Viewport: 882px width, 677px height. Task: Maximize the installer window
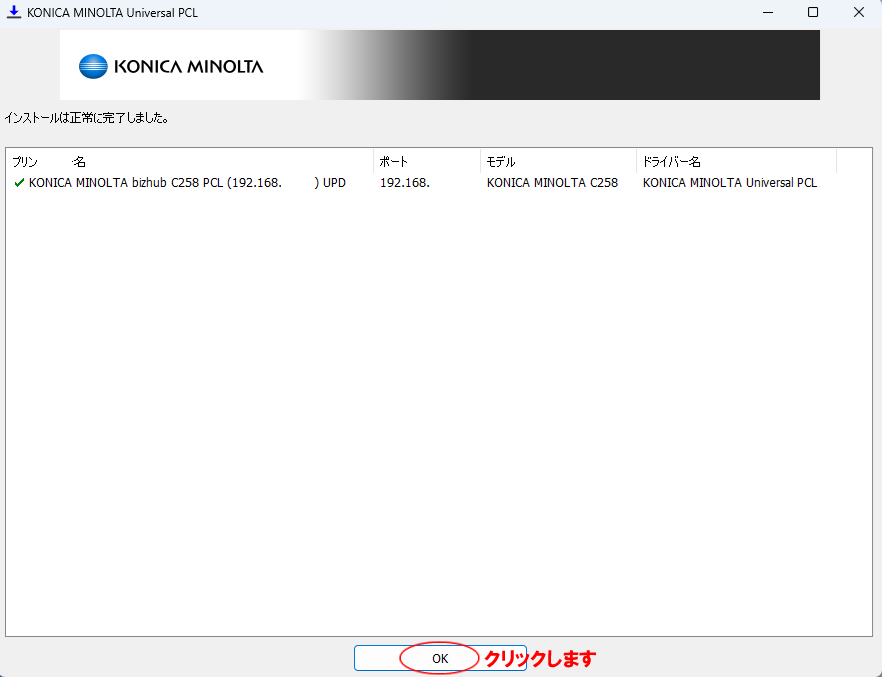[x=813, y=12]
